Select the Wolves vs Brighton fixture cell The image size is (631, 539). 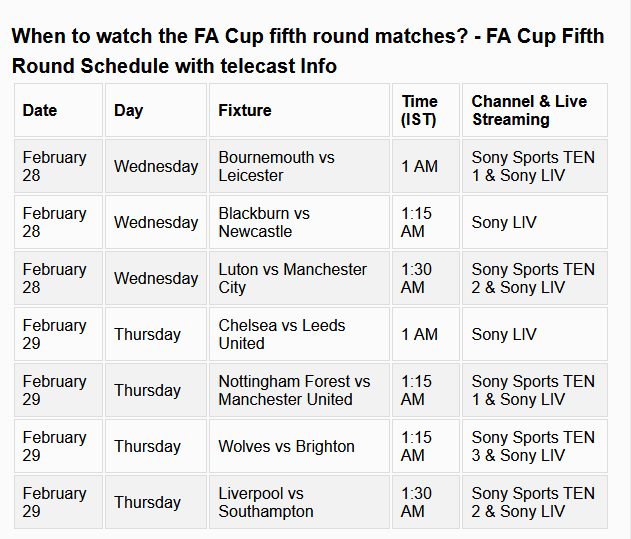pyautogui.click(x=299, y=446)
